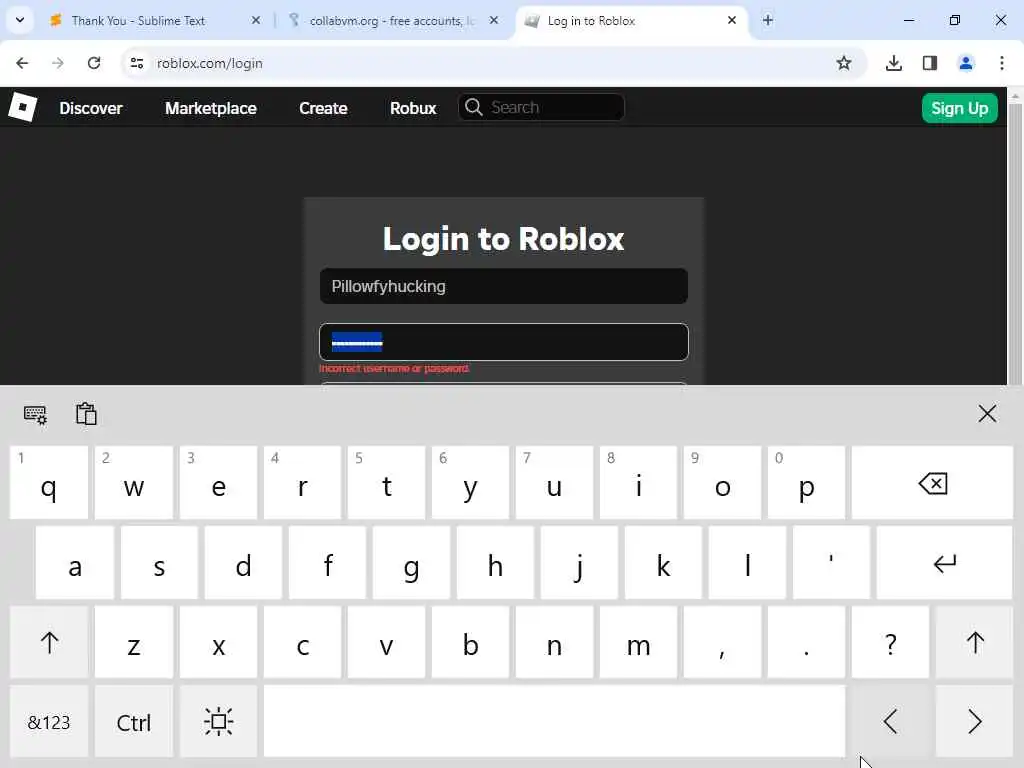Open the Marketplace page
The width and height of the screenshot is (1024, 768).
(x=210, y=108)
